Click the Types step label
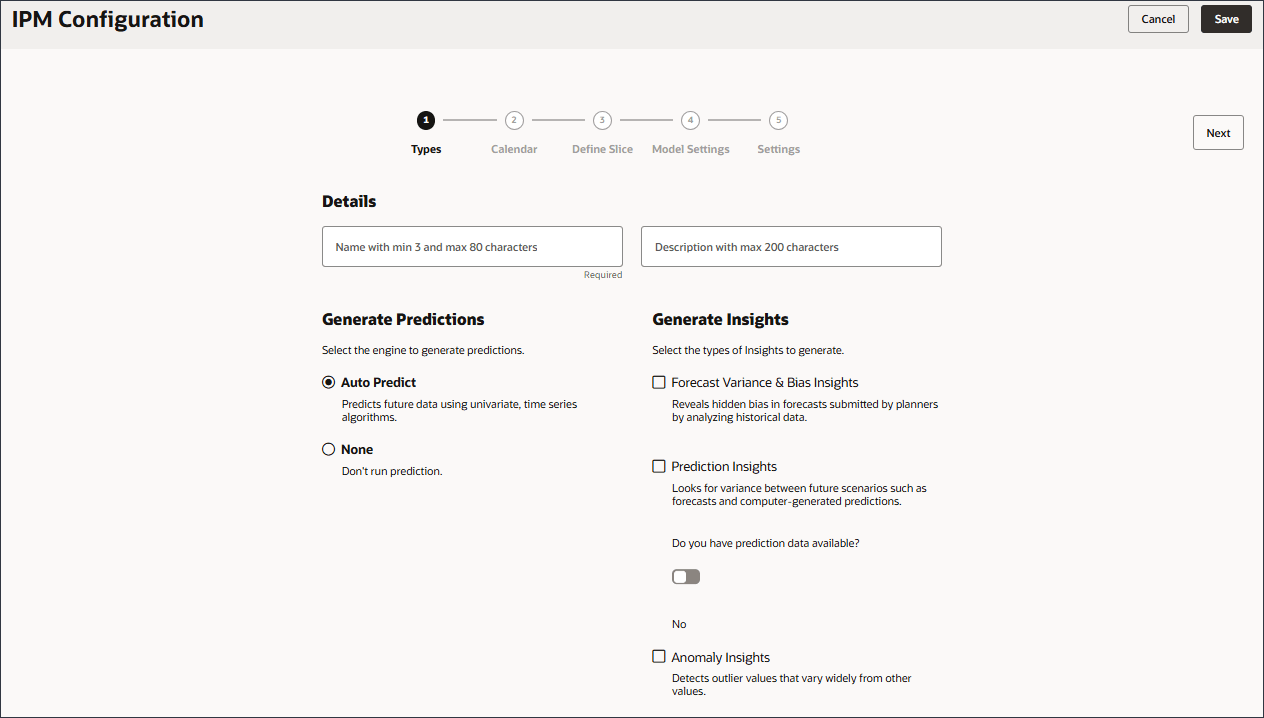1264x718 pixels. (x=426, y=148)
